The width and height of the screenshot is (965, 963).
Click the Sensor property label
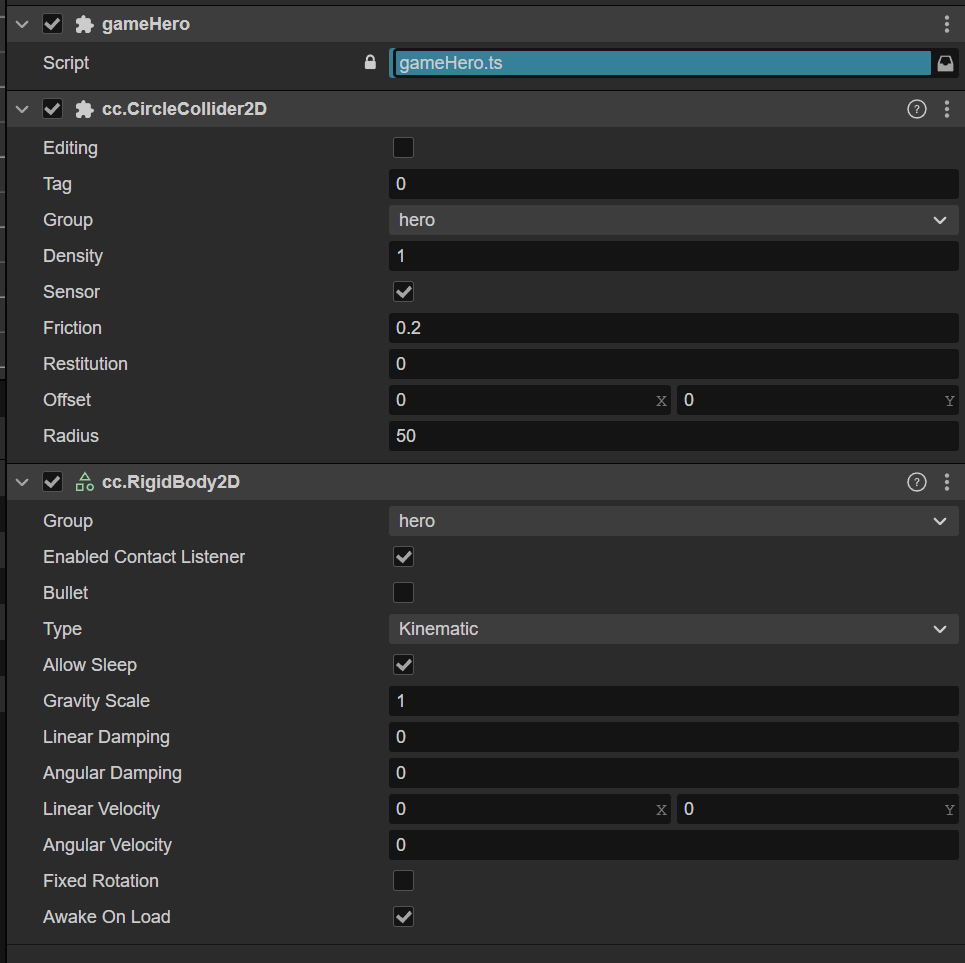click(71, 292)
